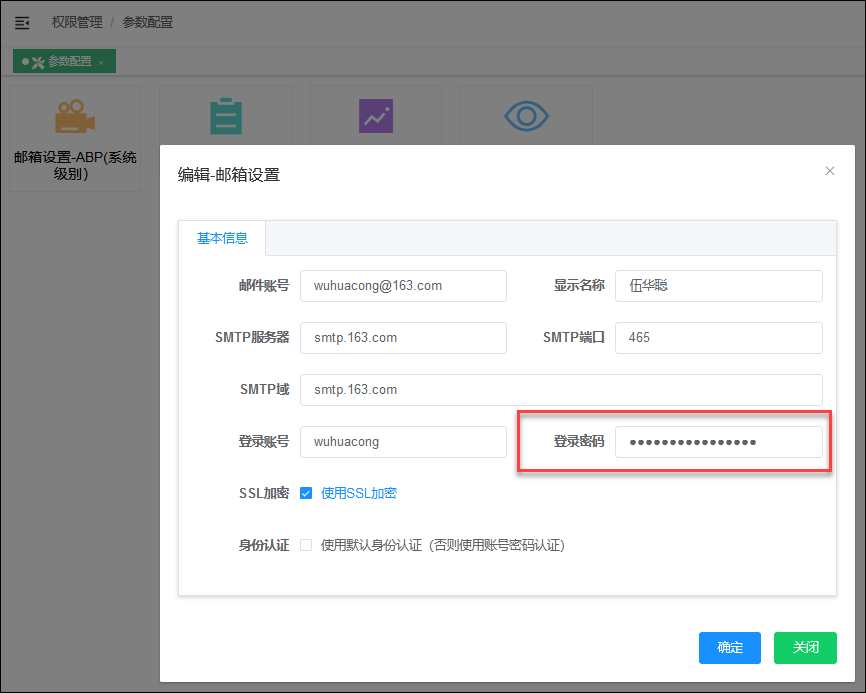The height and width of the screenshot is (693, 866).
Task: Click the SMTP域 input field
Action: (x=561, y=390)
